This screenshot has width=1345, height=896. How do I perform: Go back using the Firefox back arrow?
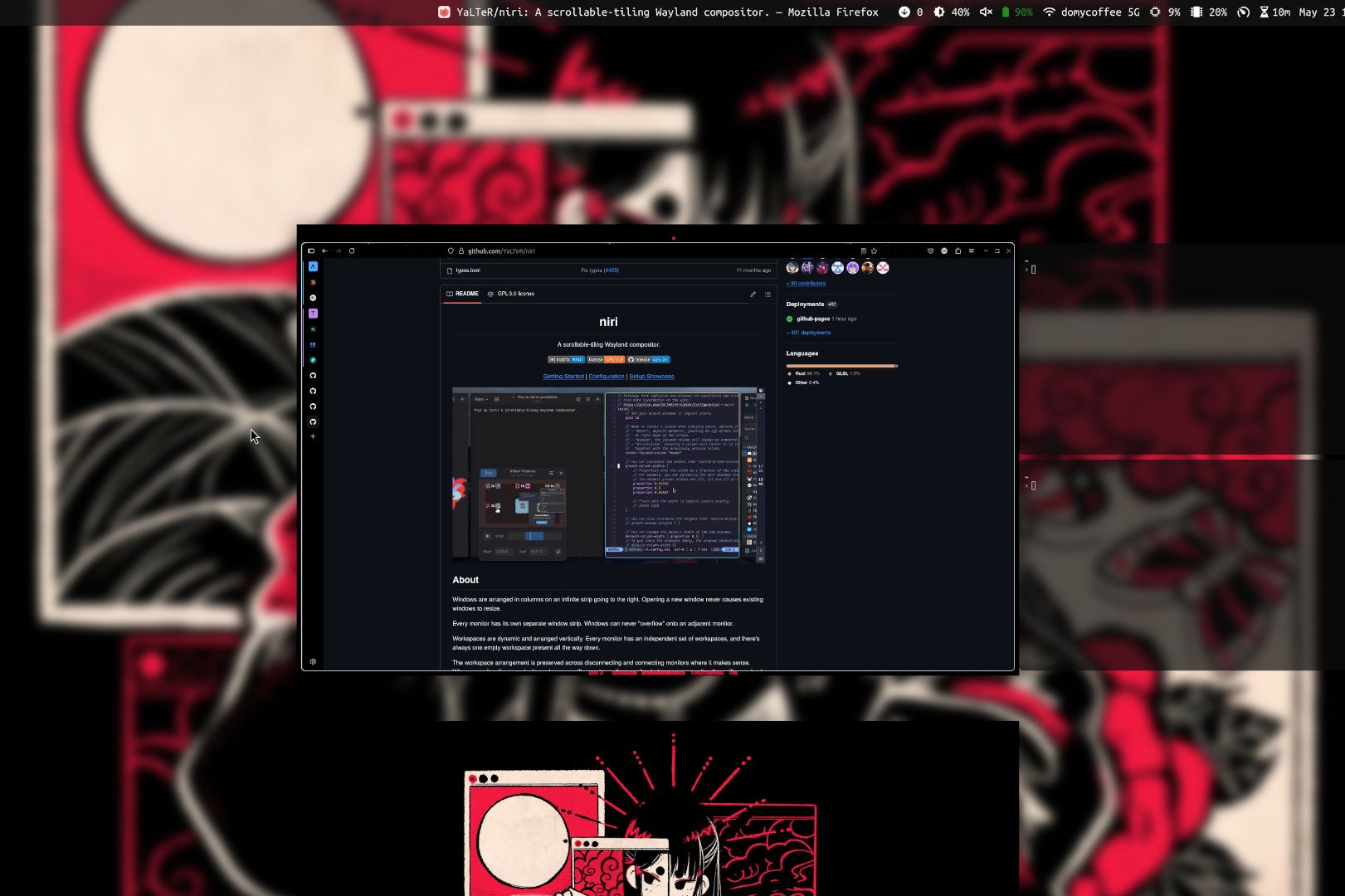[324, 251]
